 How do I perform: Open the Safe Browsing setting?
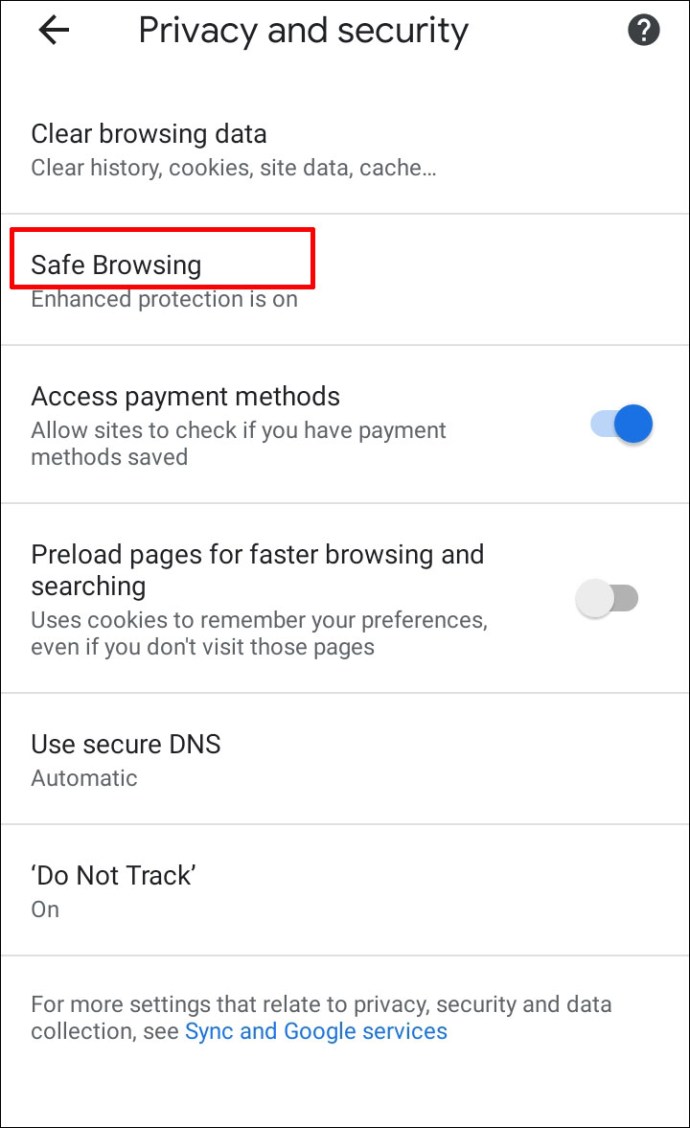(345, 280)
